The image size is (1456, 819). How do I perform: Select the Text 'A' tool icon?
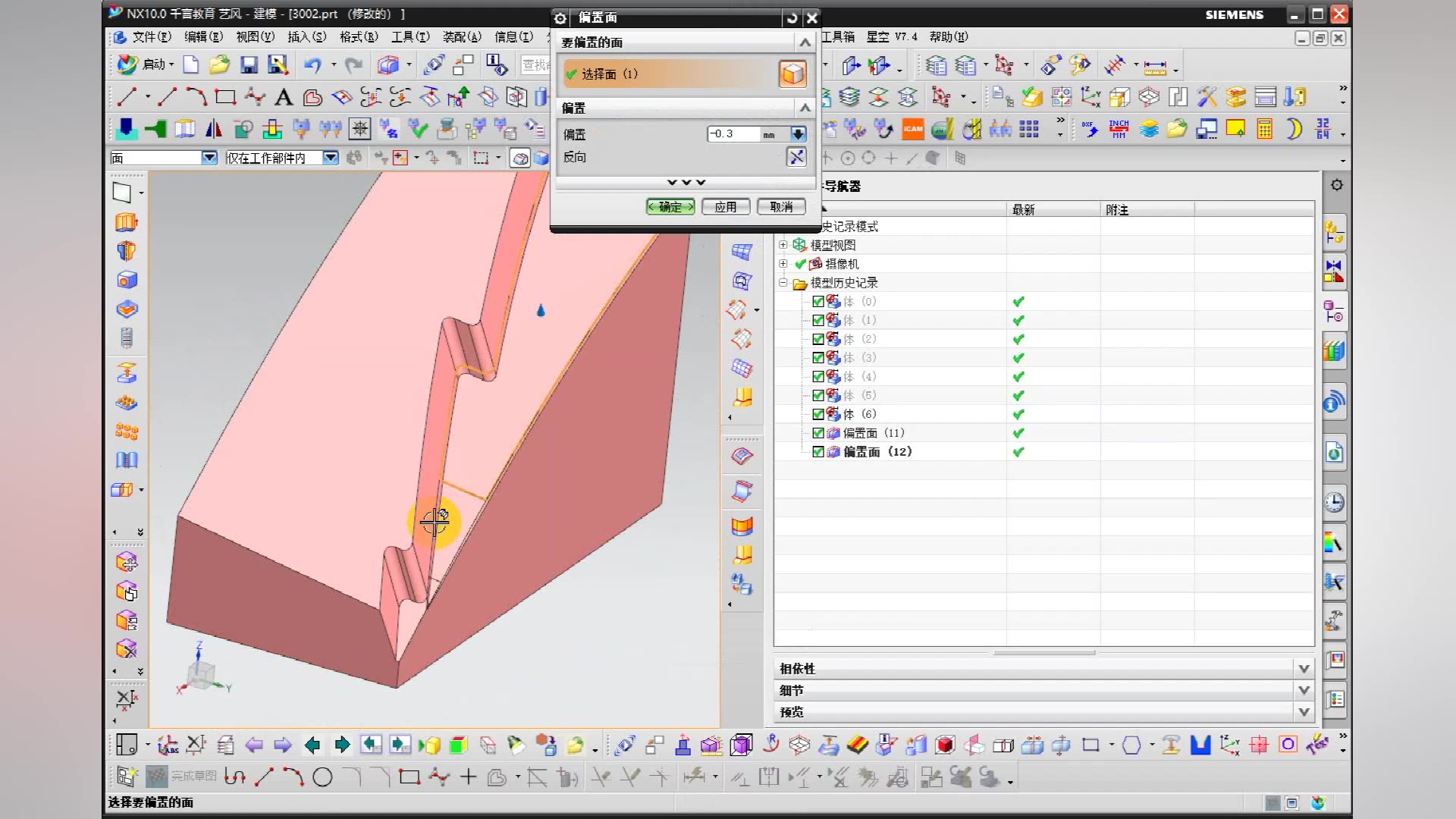tap(283, 97)
